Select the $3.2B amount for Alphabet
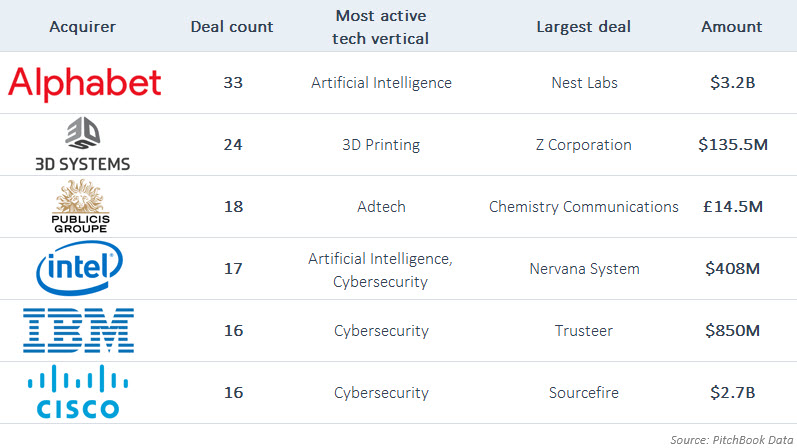The width and height of the screenshot is (797, 448). pos(732,82)
